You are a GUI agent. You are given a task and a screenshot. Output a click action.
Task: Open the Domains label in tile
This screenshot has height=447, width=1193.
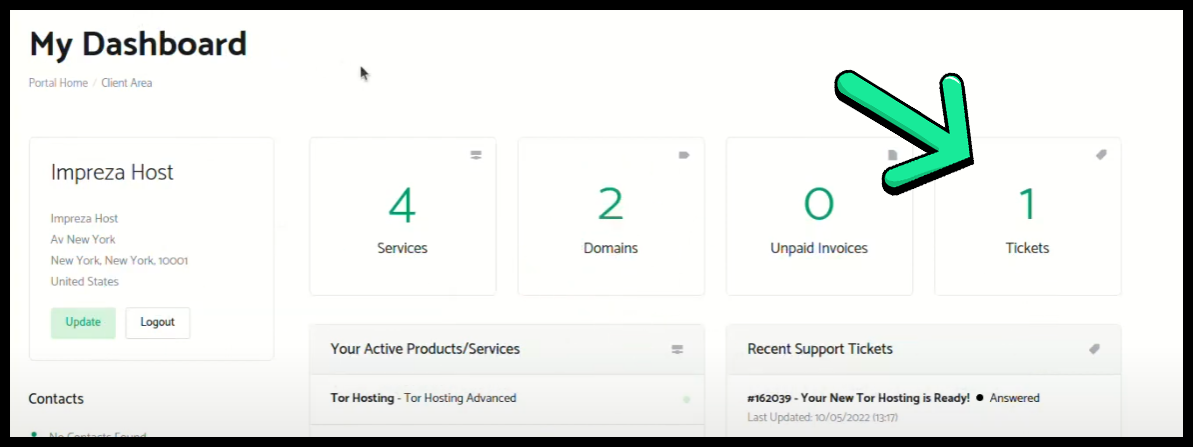(610, 248)
